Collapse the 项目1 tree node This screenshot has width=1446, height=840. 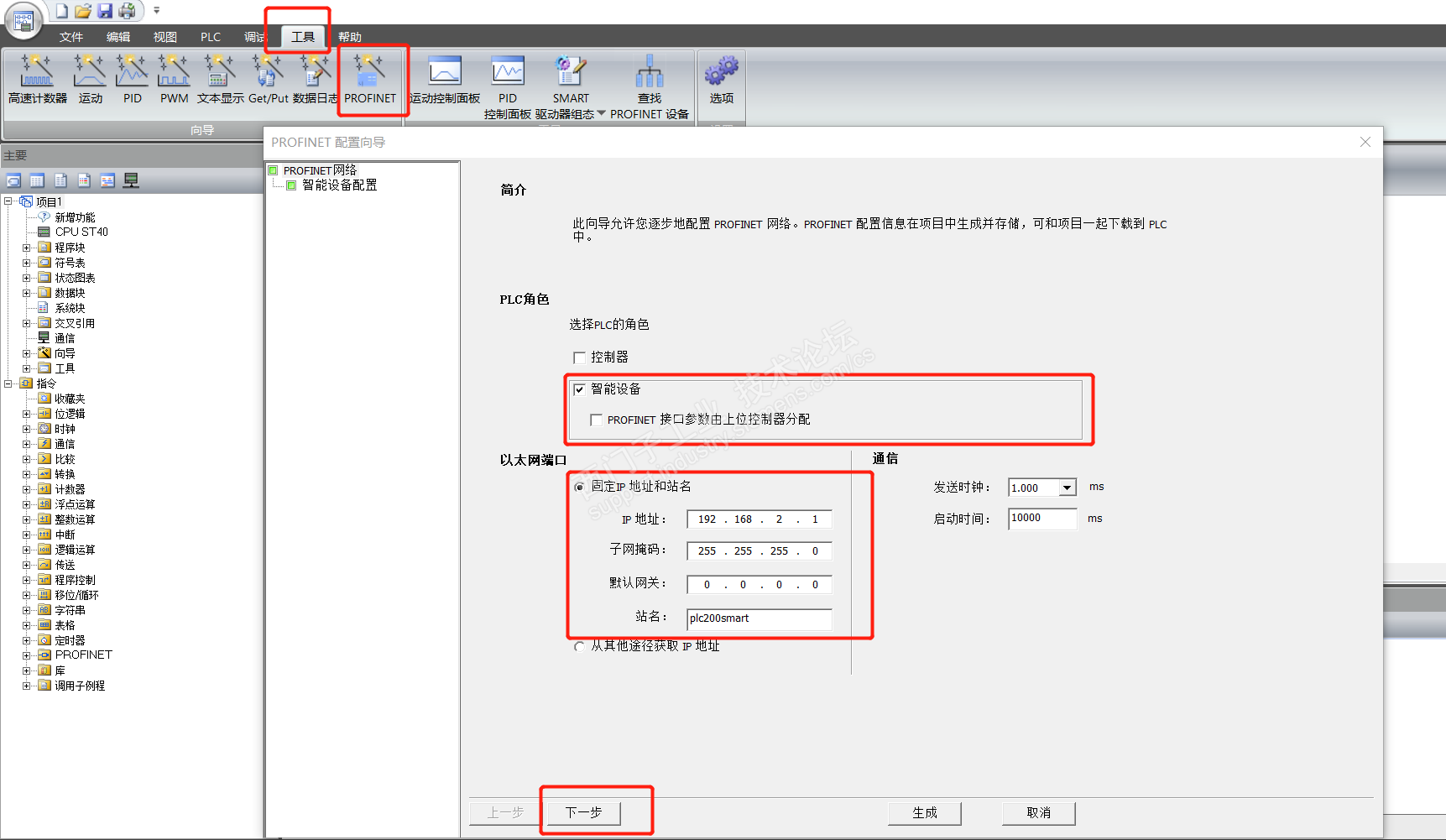(x=8, y=201)
